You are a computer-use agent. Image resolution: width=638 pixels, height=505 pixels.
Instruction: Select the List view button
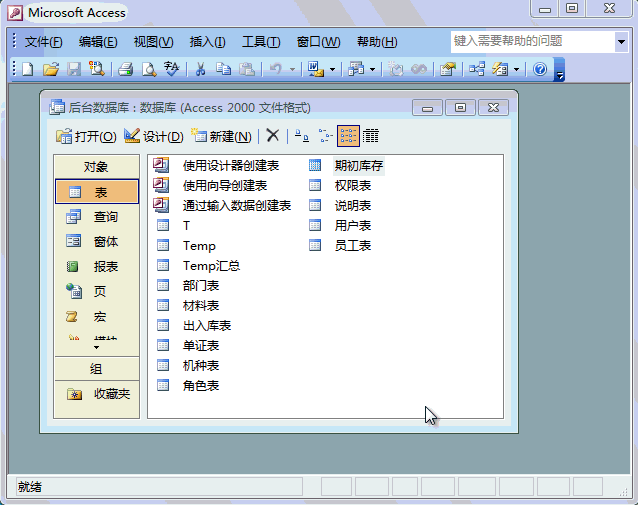[x=348, y=136]
